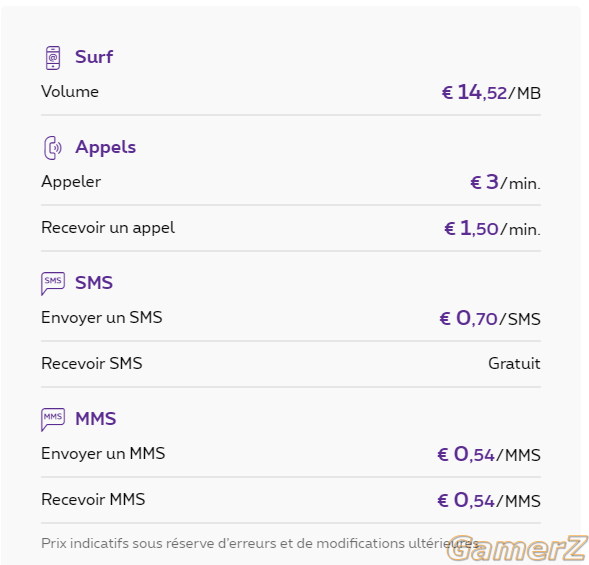
Task: Click the MMS speech bubble icon
Action: pyautogui.click(x=53, y=420)
